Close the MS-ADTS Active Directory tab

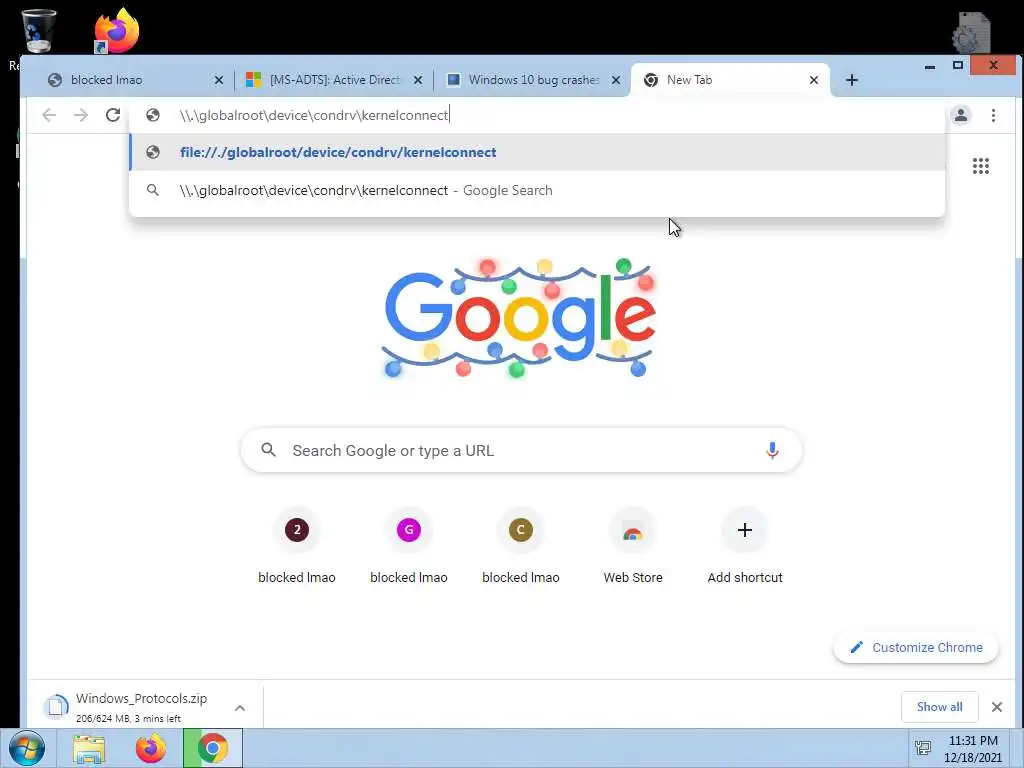pos(418,80)
